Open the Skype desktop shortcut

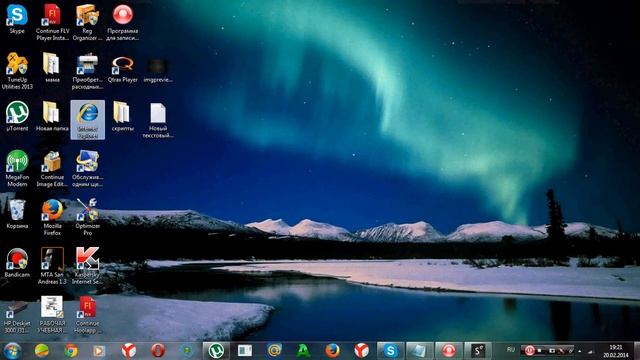pos(17,19)
